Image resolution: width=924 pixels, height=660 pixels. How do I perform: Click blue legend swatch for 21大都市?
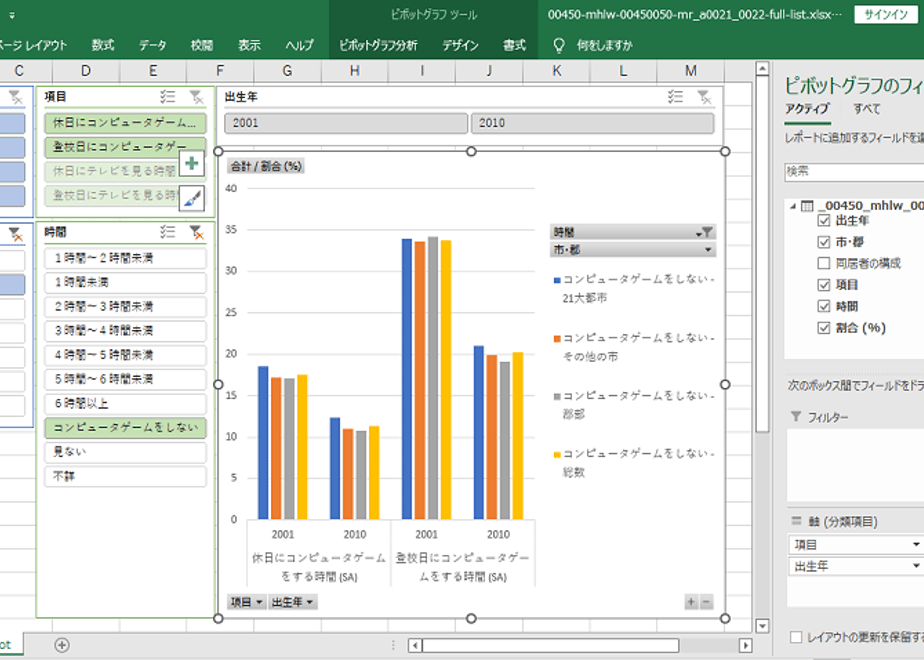(557, 280)
